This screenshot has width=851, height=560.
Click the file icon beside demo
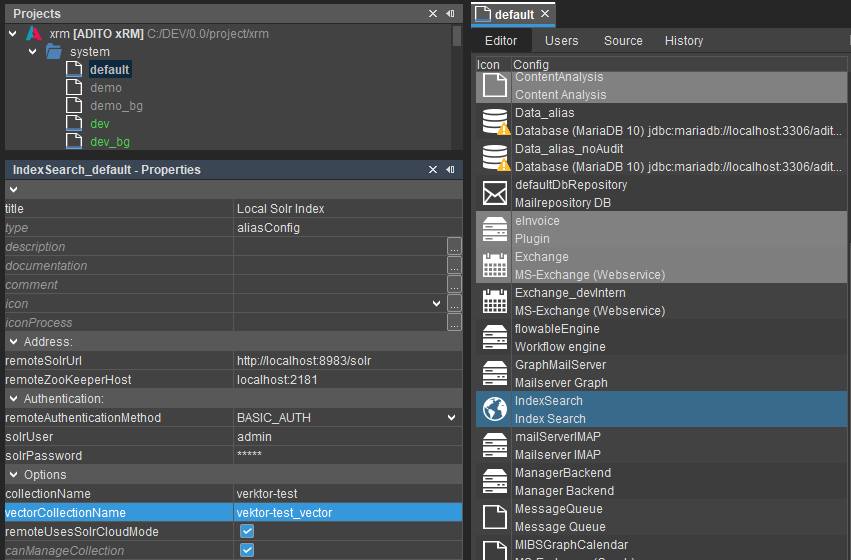point(74,87)
